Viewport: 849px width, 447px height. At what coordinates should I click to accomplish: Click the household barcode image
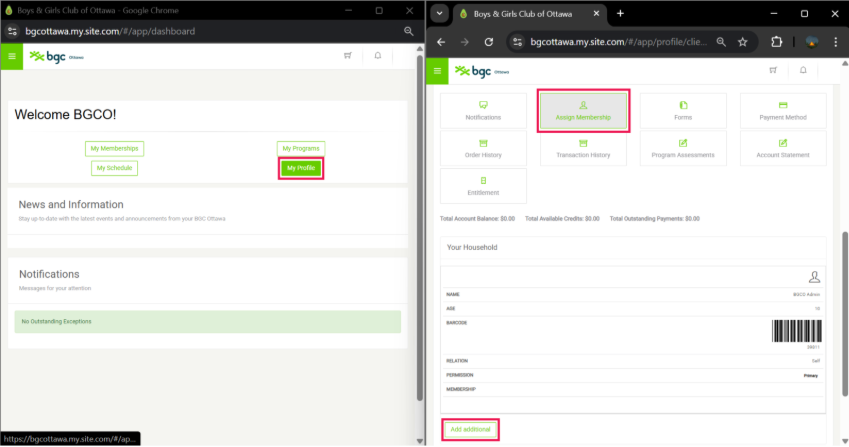796,331
